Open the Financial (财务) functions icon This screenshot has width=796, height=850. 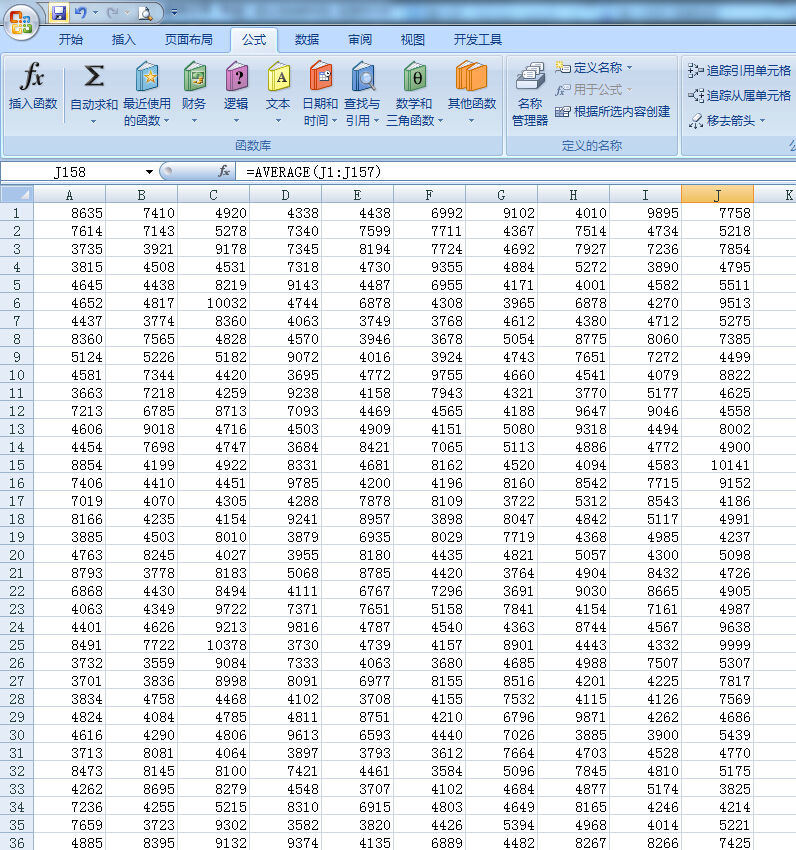tap(194, 78)
